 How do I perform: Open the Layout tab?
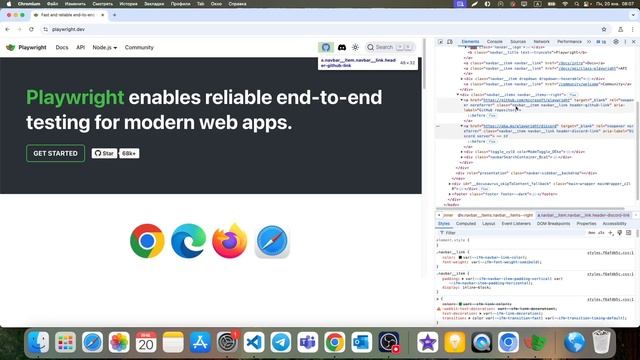[x=489, y=224]
